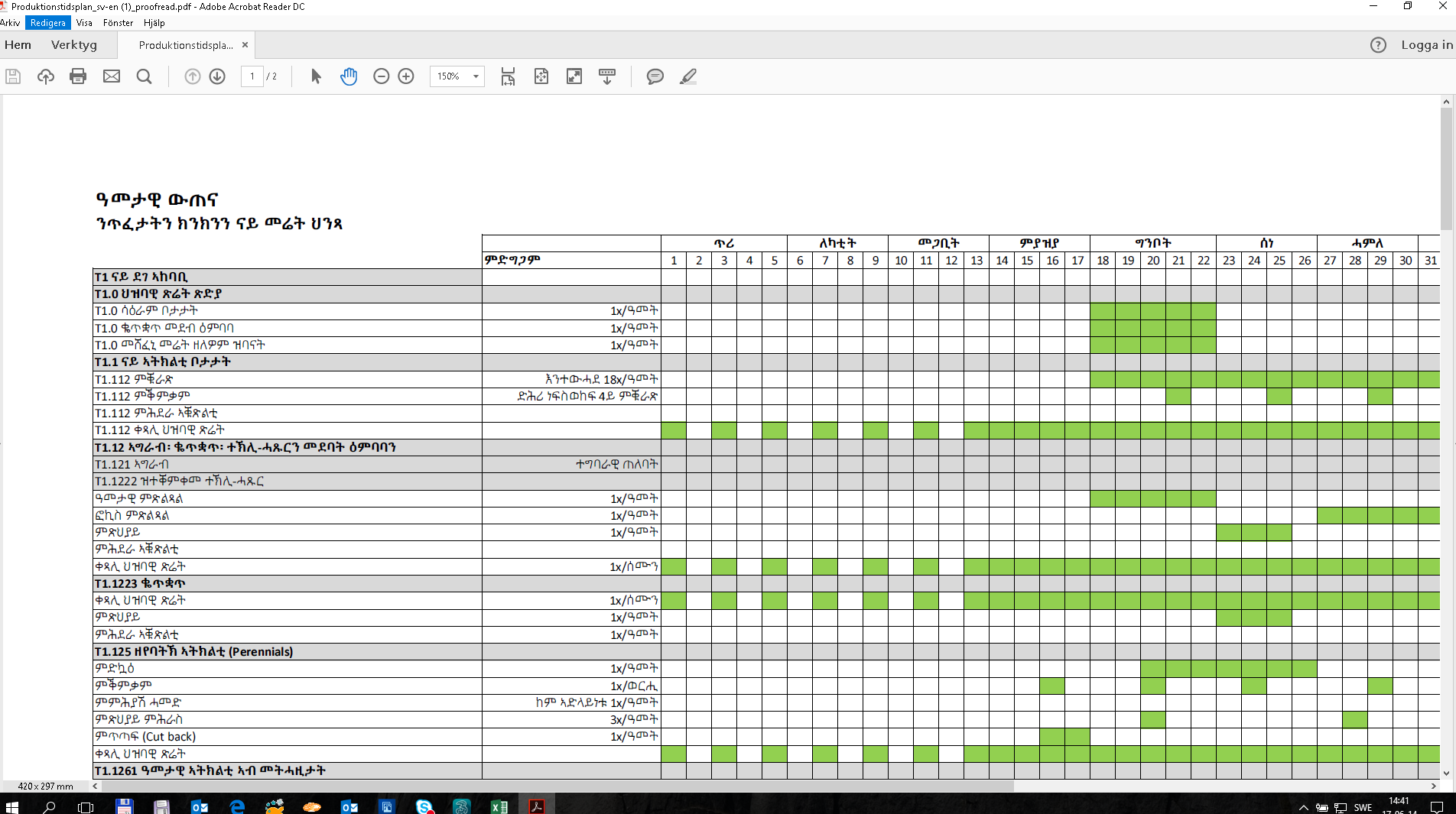Screen dimensions: 1456x814
Task: Open the Find text search icon
Action: 144,76
